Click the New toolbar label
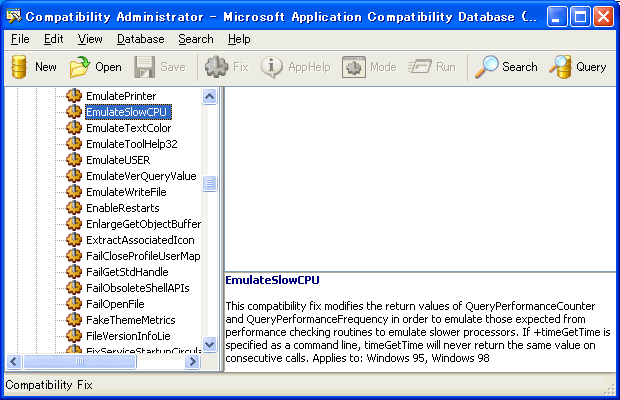 pos(46,67)
